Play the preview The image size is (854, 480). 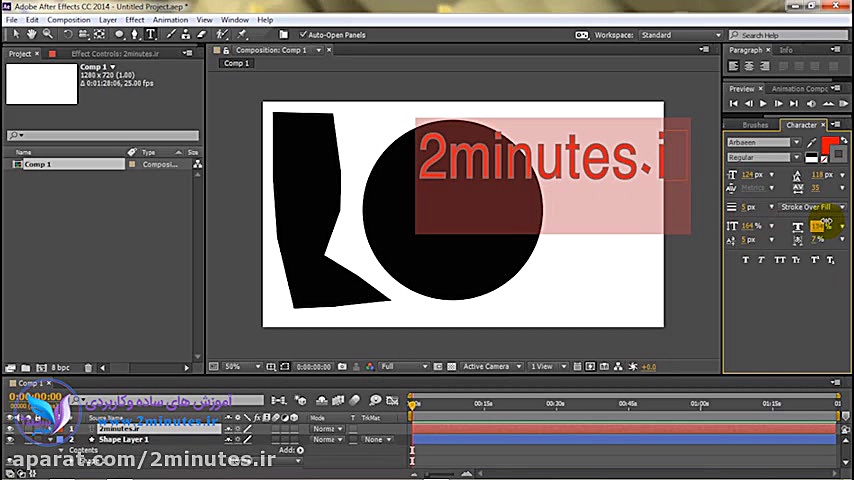click(x=763, y=103)
